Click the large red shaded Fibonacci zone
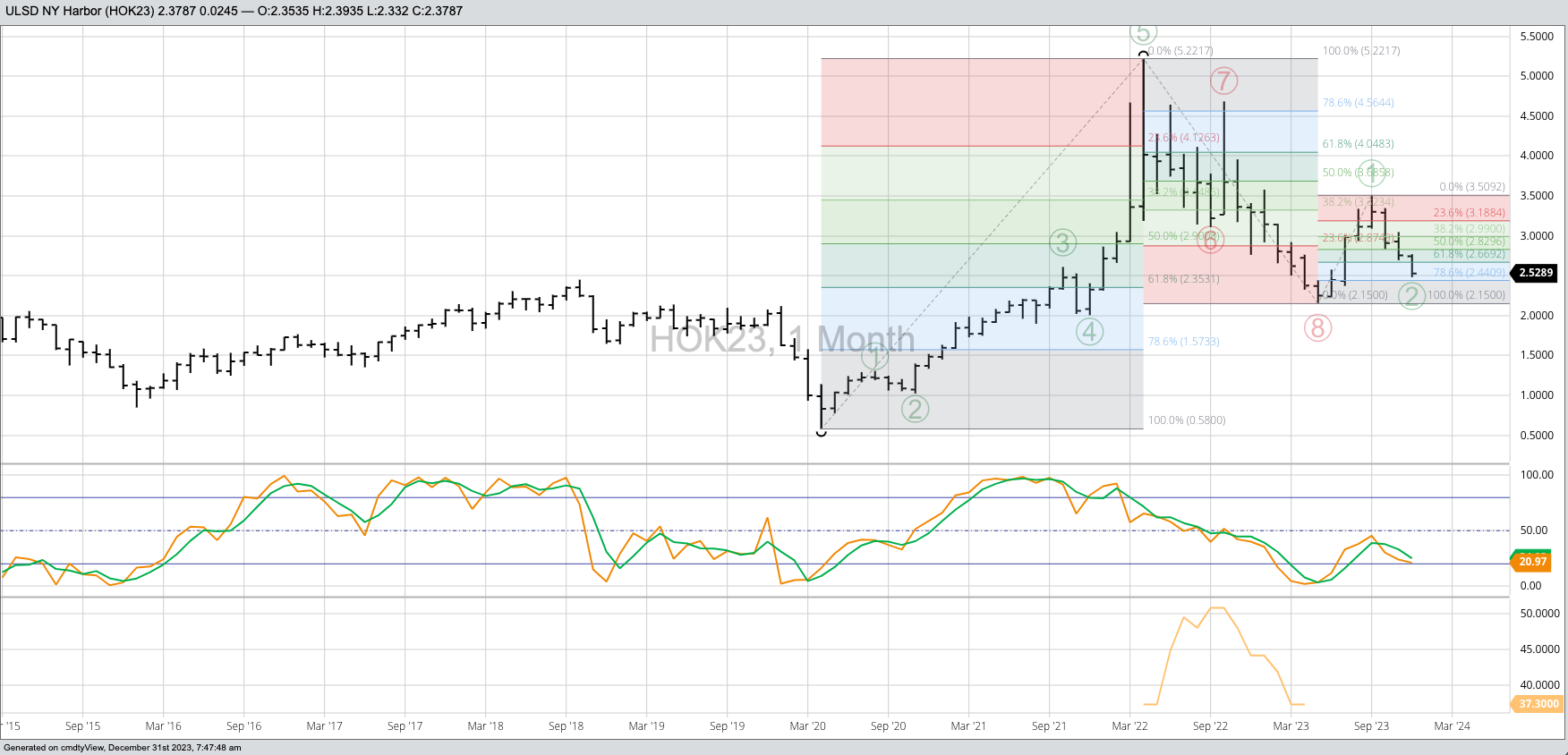1568x755 pixels. (x=981, y=102)
